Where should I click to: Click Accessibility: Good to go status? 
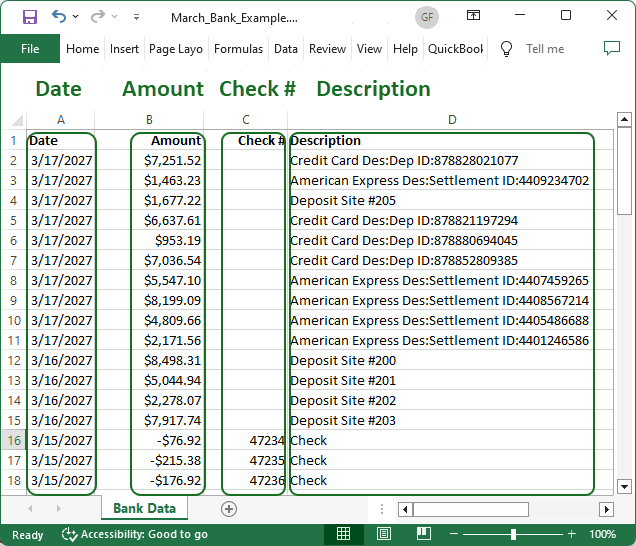pyautogui.click(x=135, y=535)
